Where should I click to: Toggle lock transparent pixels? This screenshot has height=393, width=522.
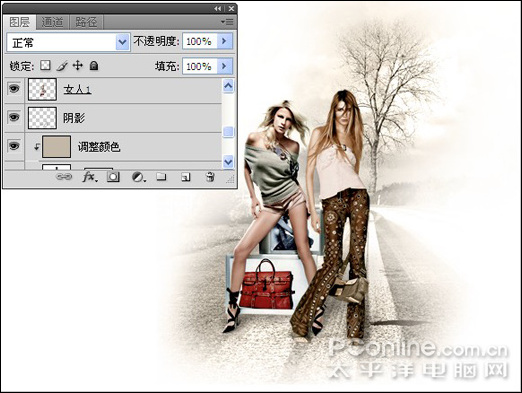[x=45, y=65]
